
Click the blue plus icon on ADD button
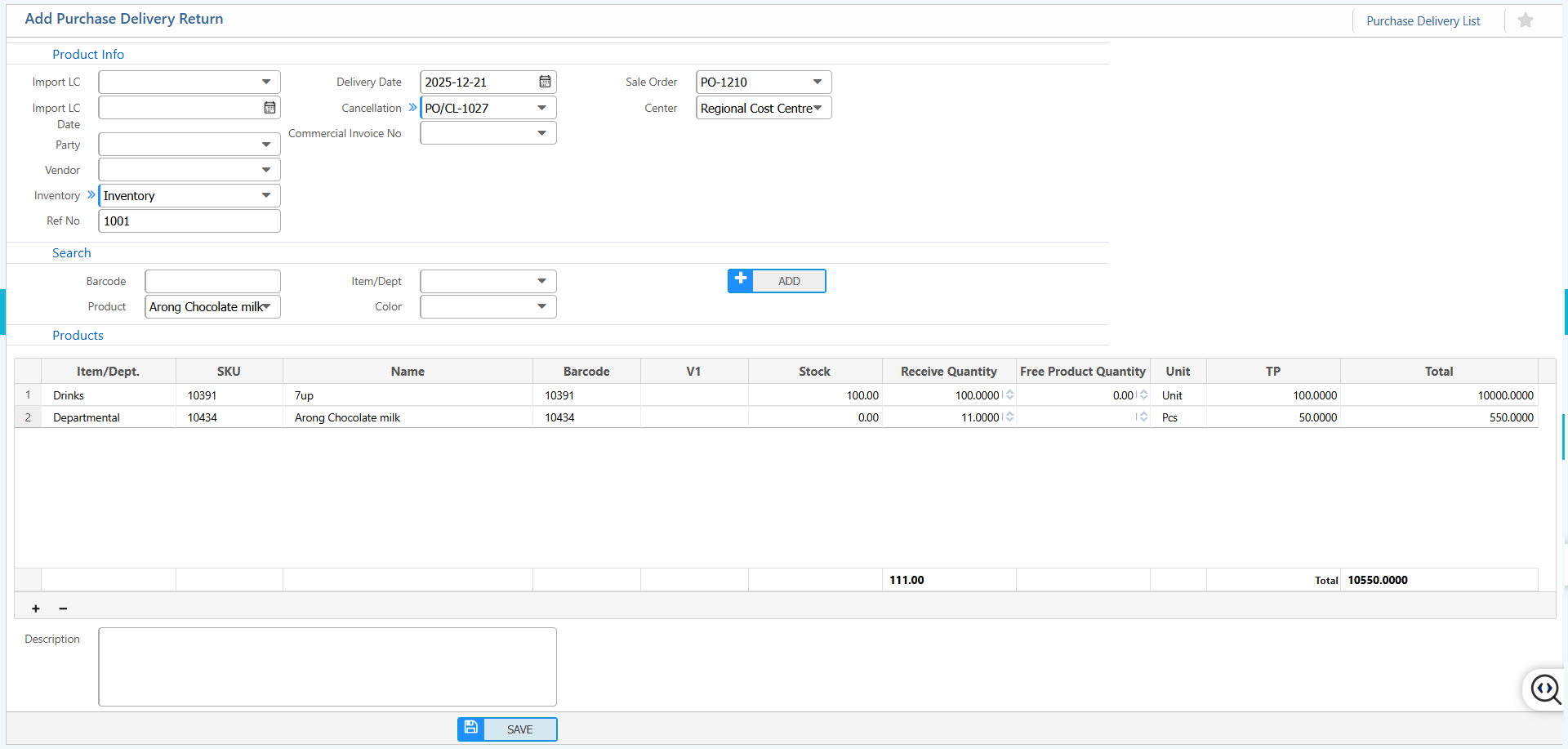pyautogui.click(x=740, y=280)
